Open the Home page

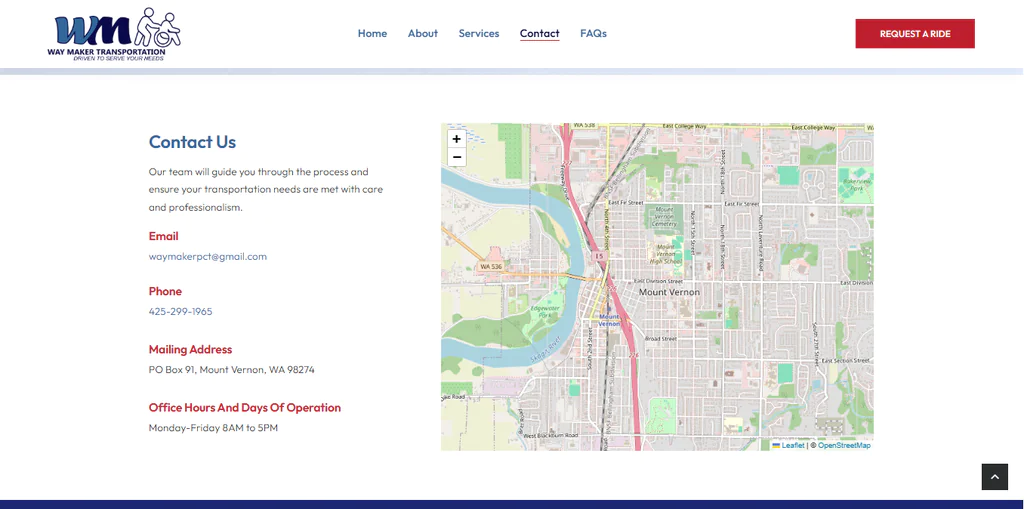(x=372, y=33)
